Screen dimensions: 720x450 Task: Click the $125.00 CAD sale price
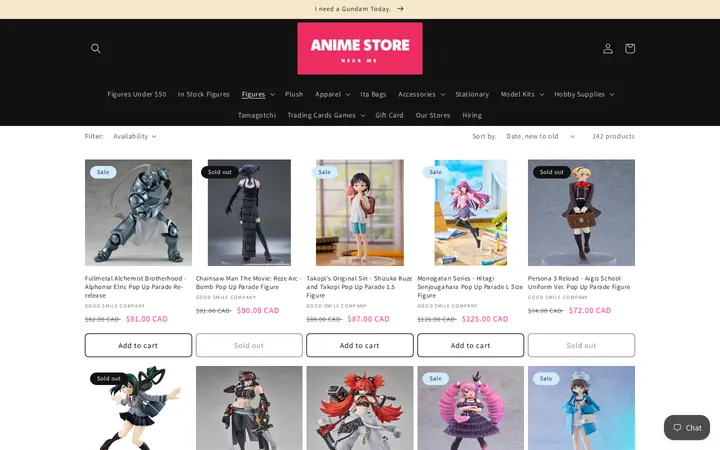pyautogui.click(x=485, y=319)
